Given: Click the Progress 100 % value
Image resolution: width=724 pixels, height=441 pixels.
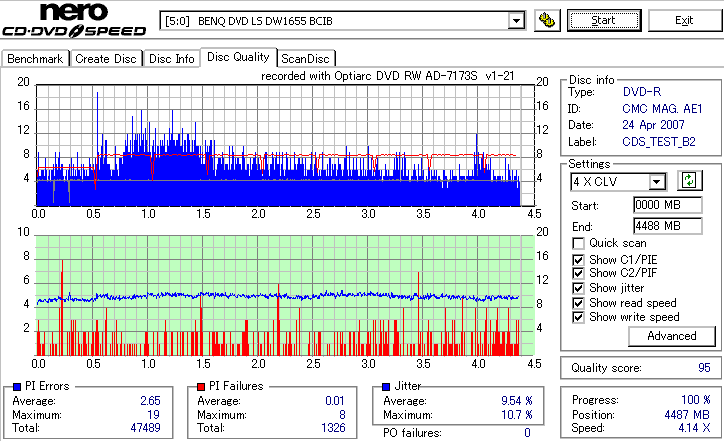Looking at the screenshot, I should (x=696, y=399).
